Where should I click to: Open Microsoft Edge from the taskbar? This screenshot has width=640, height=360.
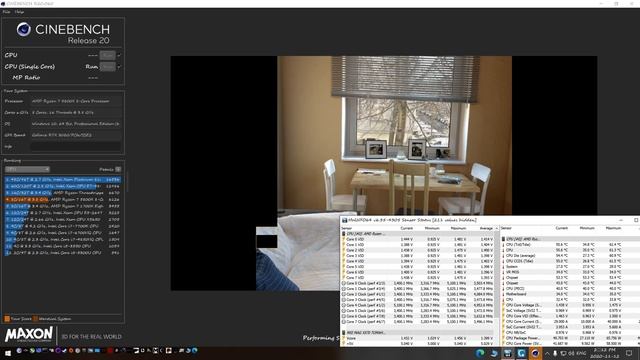tap(480, 353)
